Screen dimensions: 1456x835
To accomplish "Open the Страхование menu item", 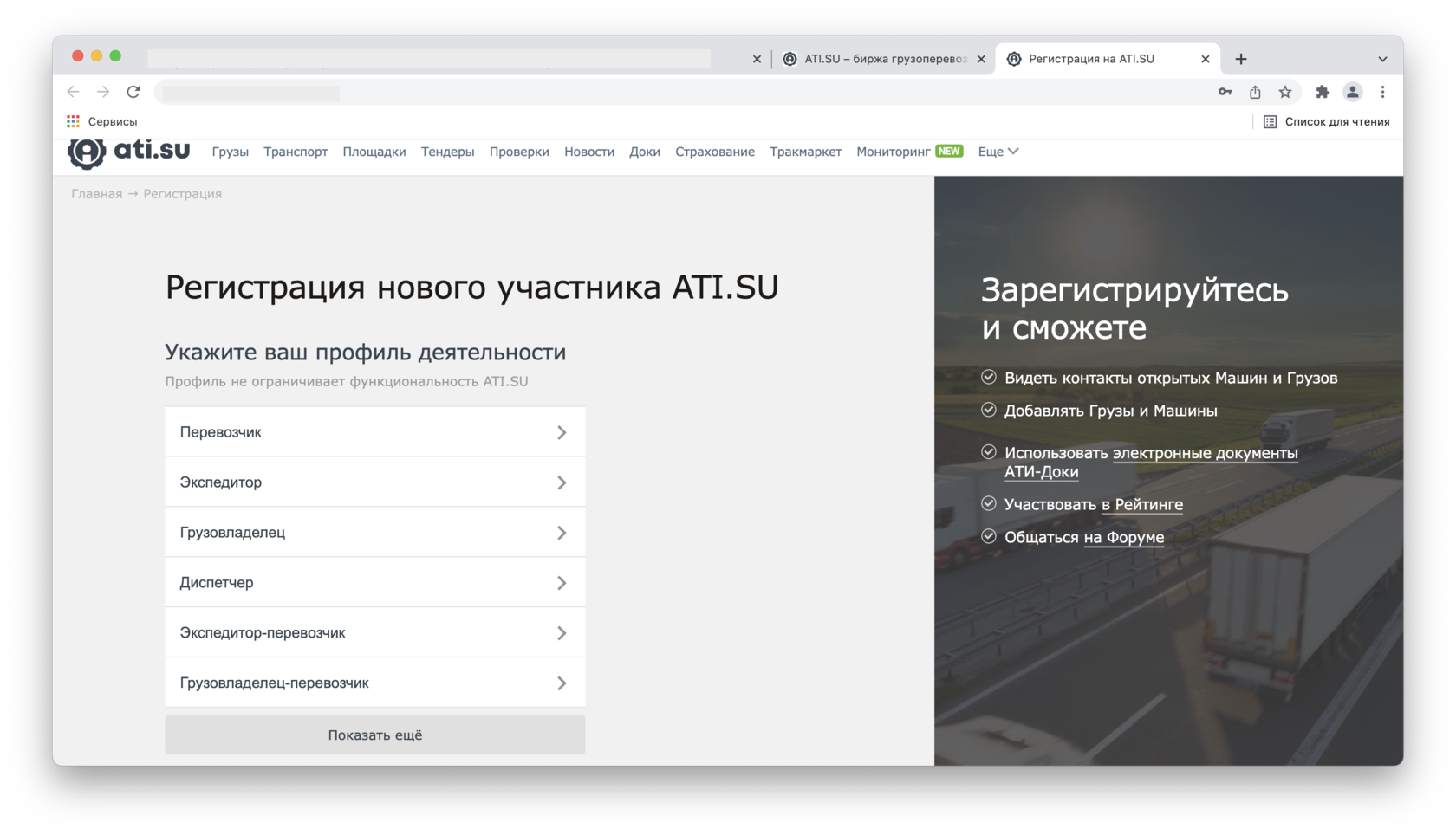I will click(715, 152).
